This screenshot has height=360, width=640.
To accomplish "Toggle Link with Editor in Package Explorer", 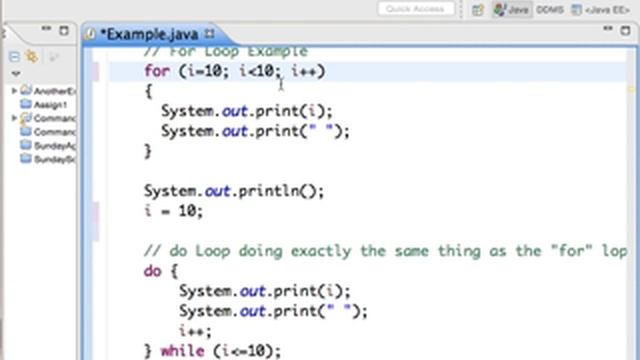I will pos(32,56).
